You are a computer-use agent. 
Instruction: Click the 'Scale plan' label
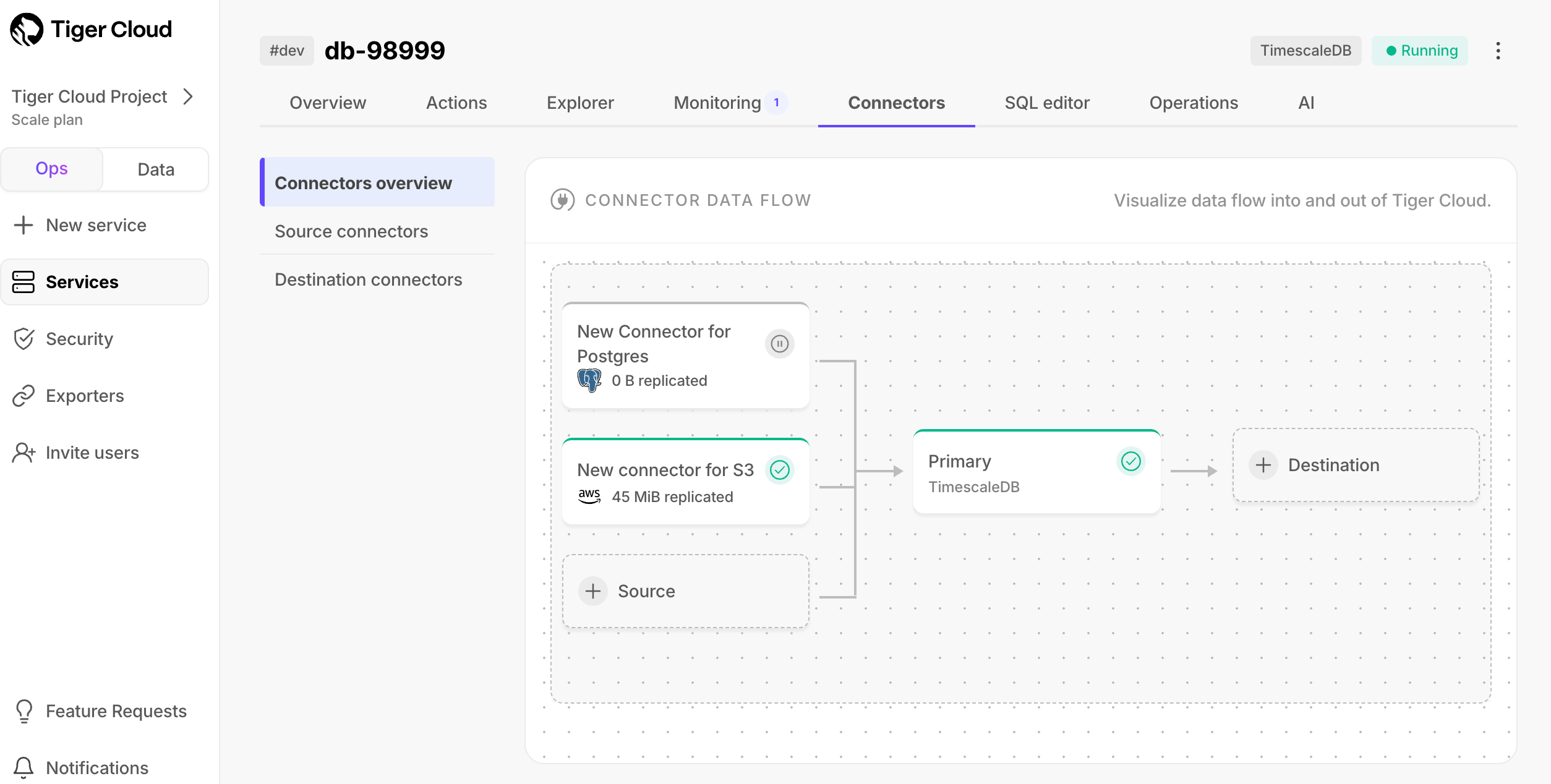47,120
